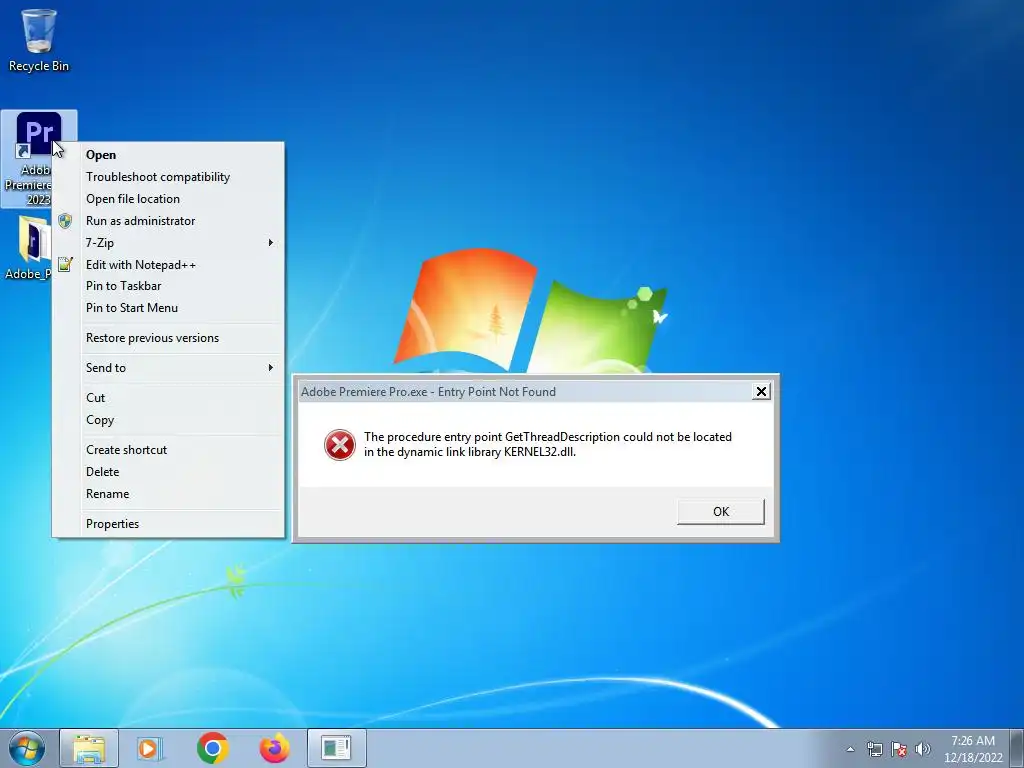Choose Copy from the context menu
The width and height of the screenshot is (1024, 768).
168,420
